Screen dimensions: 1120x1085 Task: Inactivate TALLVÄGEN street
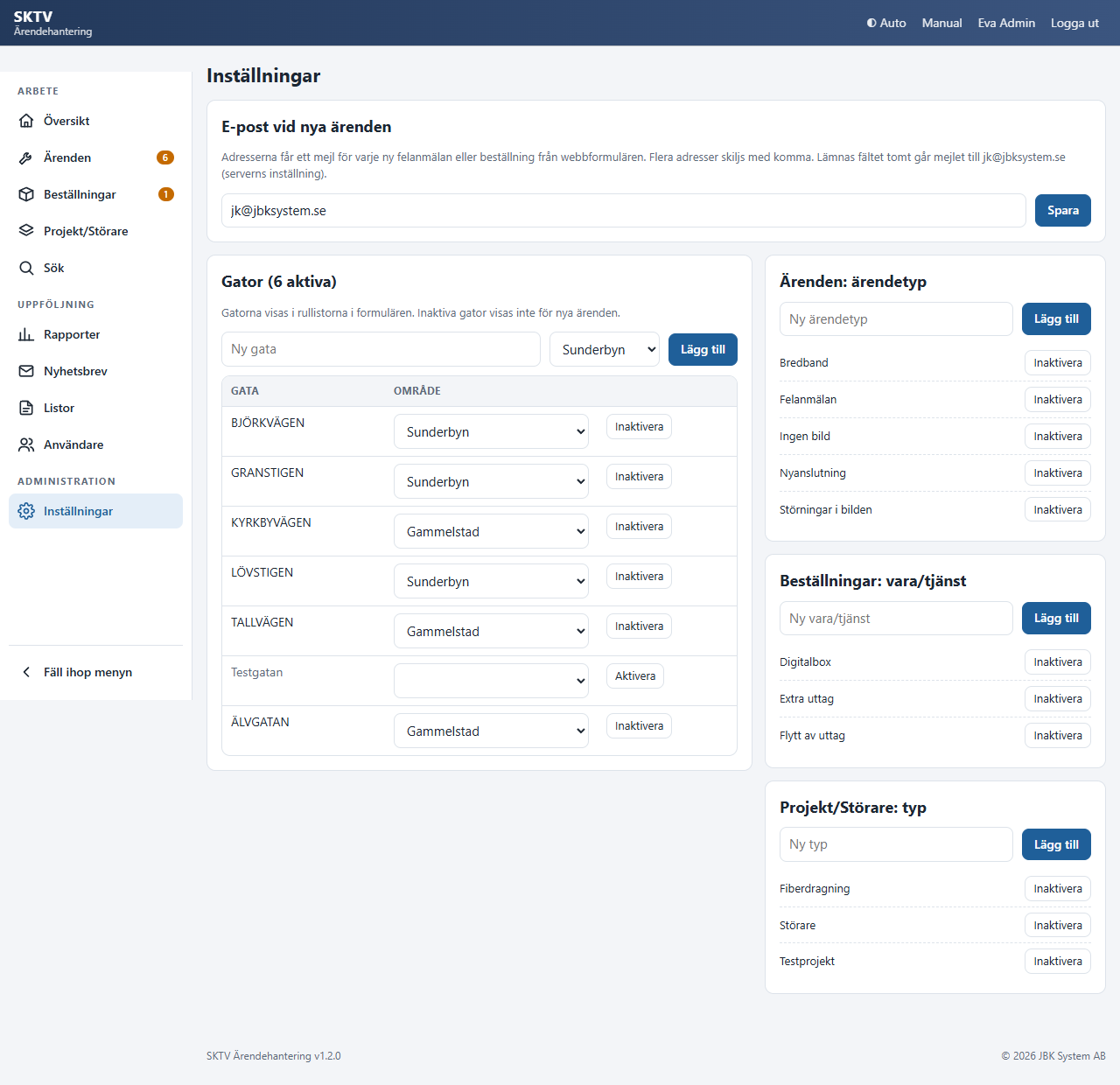click(x=639, y=626)
